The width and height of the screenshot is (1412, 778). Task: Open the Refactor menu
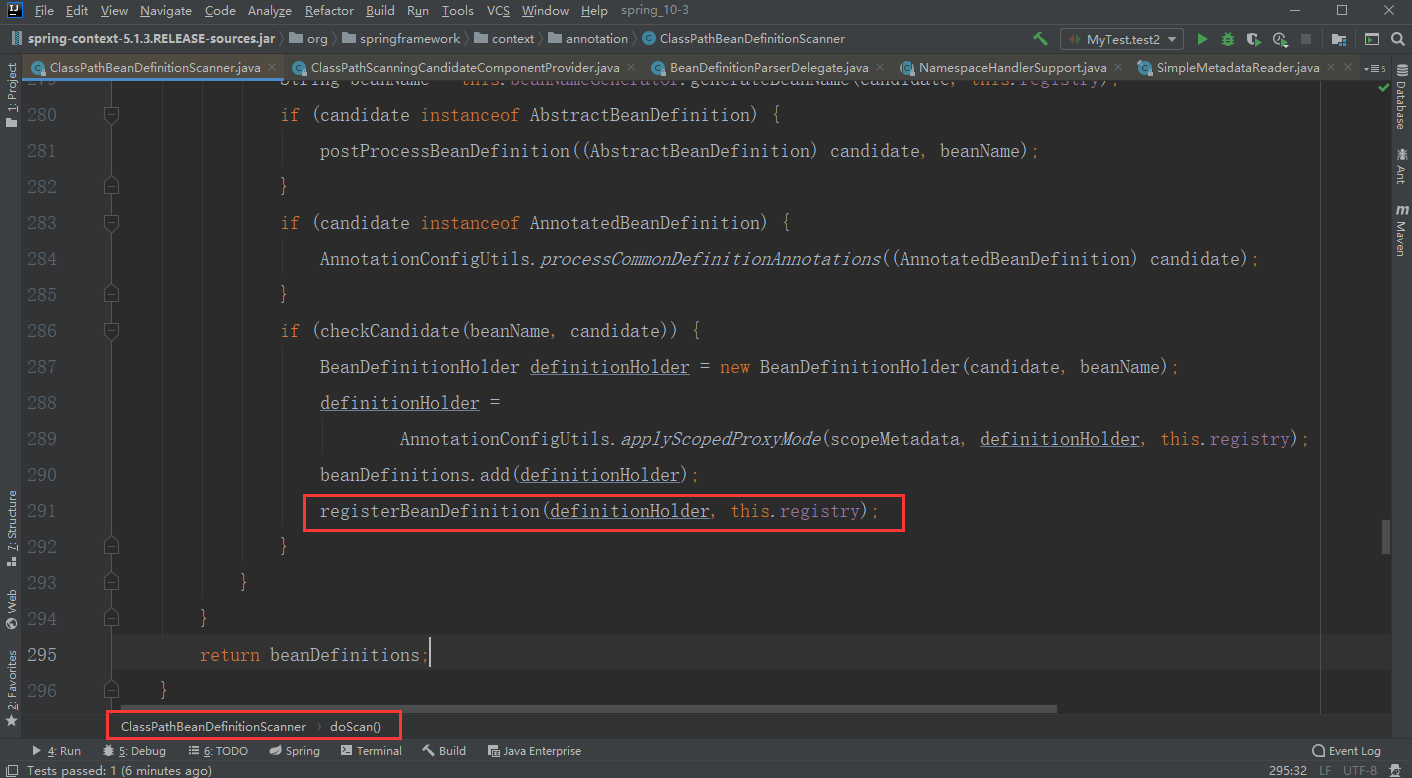click(329, 11)
